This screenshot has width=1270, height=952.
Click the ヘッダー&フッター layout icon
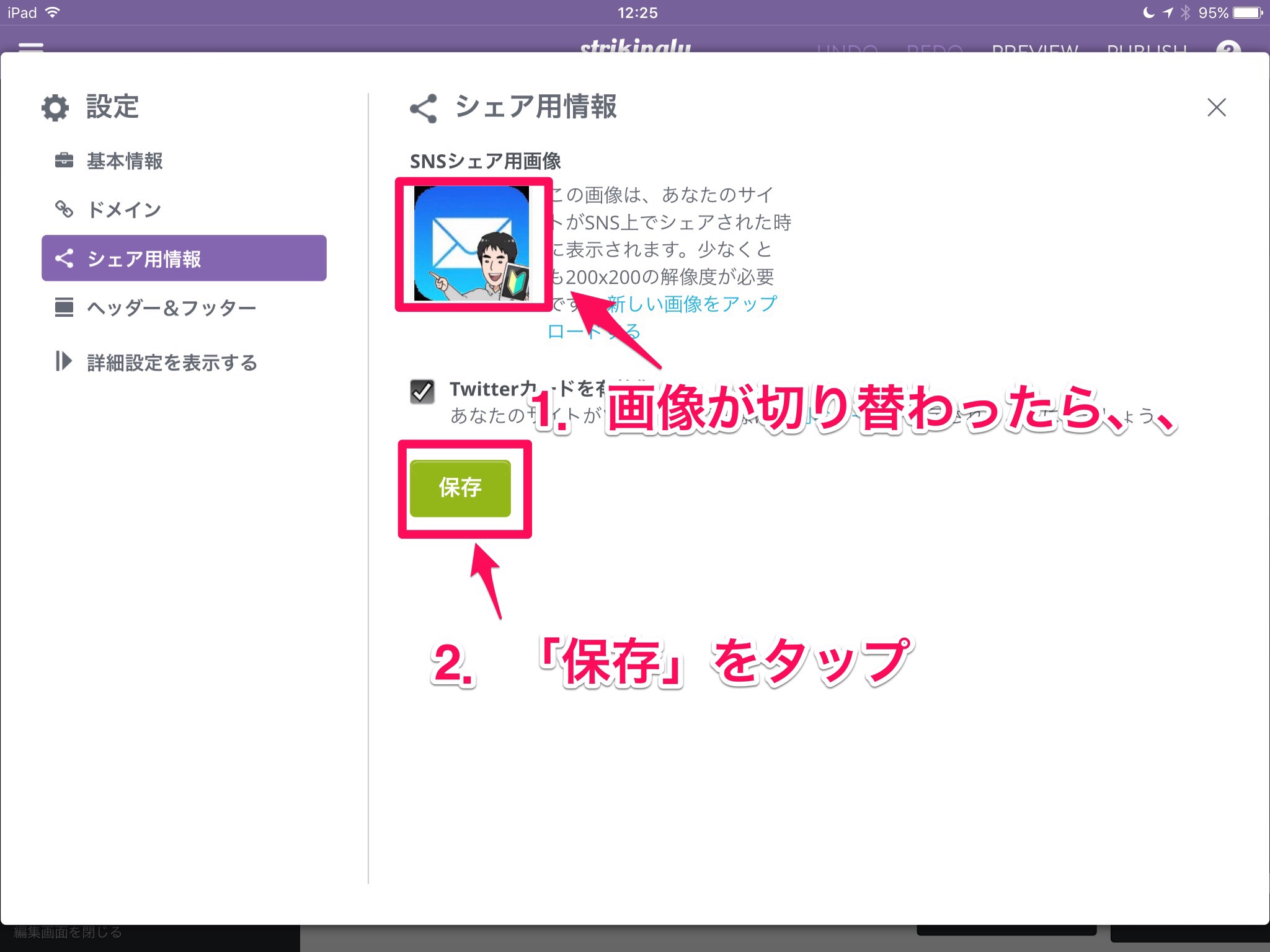coord(64,307)
